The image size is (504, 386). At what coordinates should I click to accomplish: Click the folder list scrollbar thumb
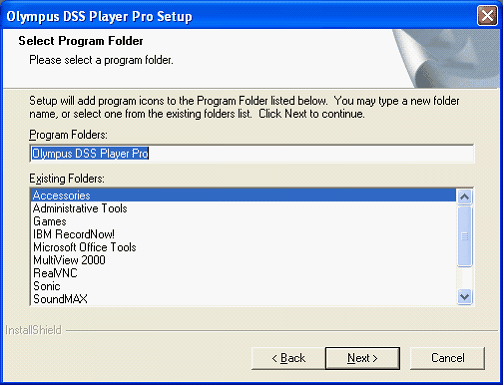point(465,236)
